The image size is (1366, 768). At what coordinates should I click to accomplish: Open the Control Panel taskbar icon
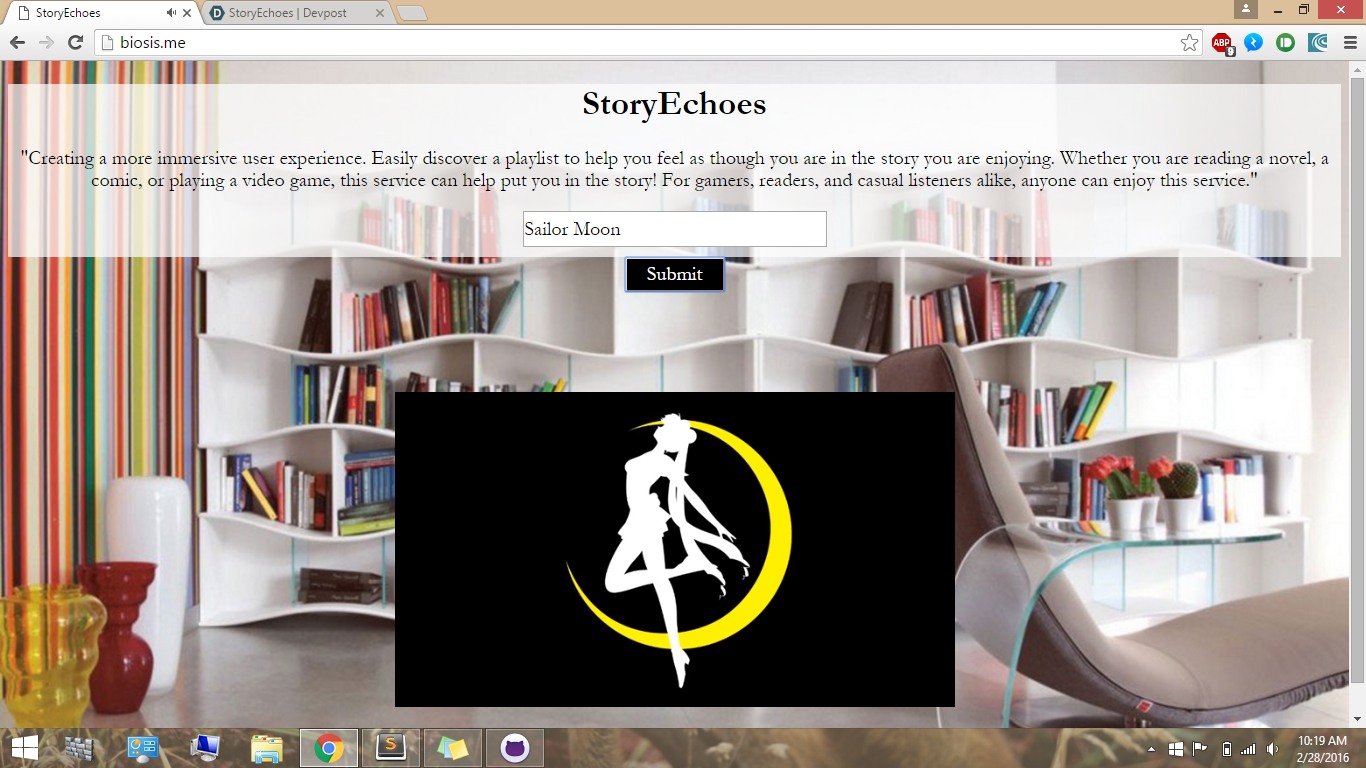143,748
